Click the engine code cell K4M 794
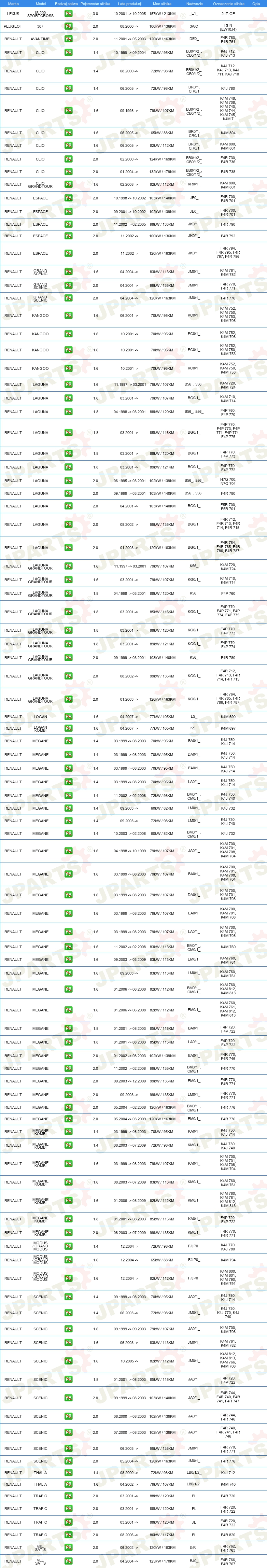Screen dimensions: 267x1568 click(228, 1260)
